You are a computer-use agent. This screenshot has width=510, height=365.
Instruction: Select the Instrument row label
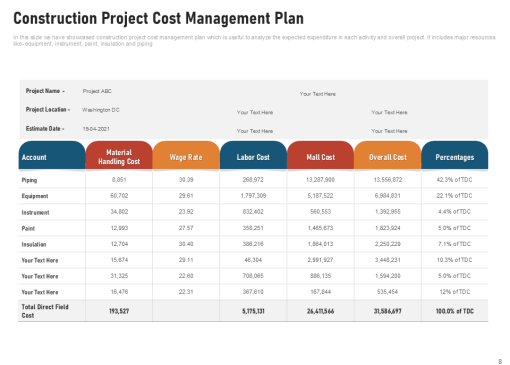click(x=35, y=212)
